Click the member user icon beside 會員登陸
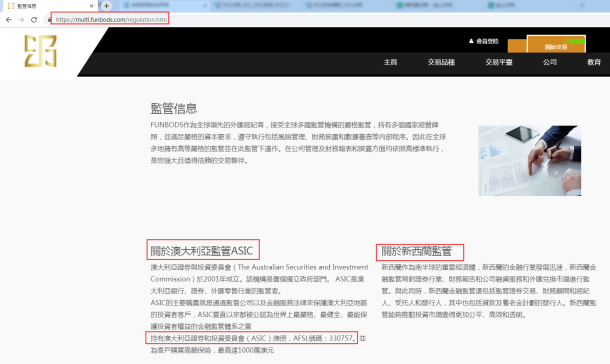Image resolution: width=610 pixels, height=364 pixels. click(471, 41)
